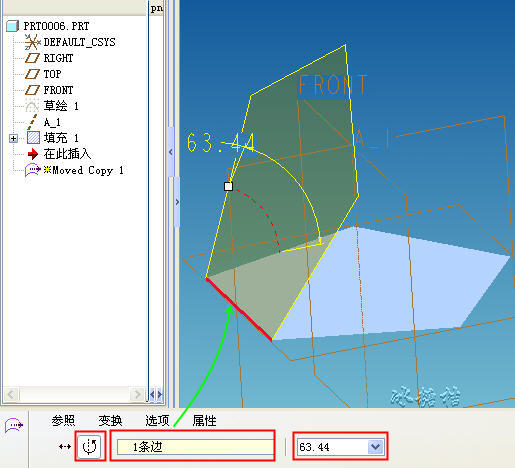
Task: Click the white drag handle in viewport
Action: (229, 186)
